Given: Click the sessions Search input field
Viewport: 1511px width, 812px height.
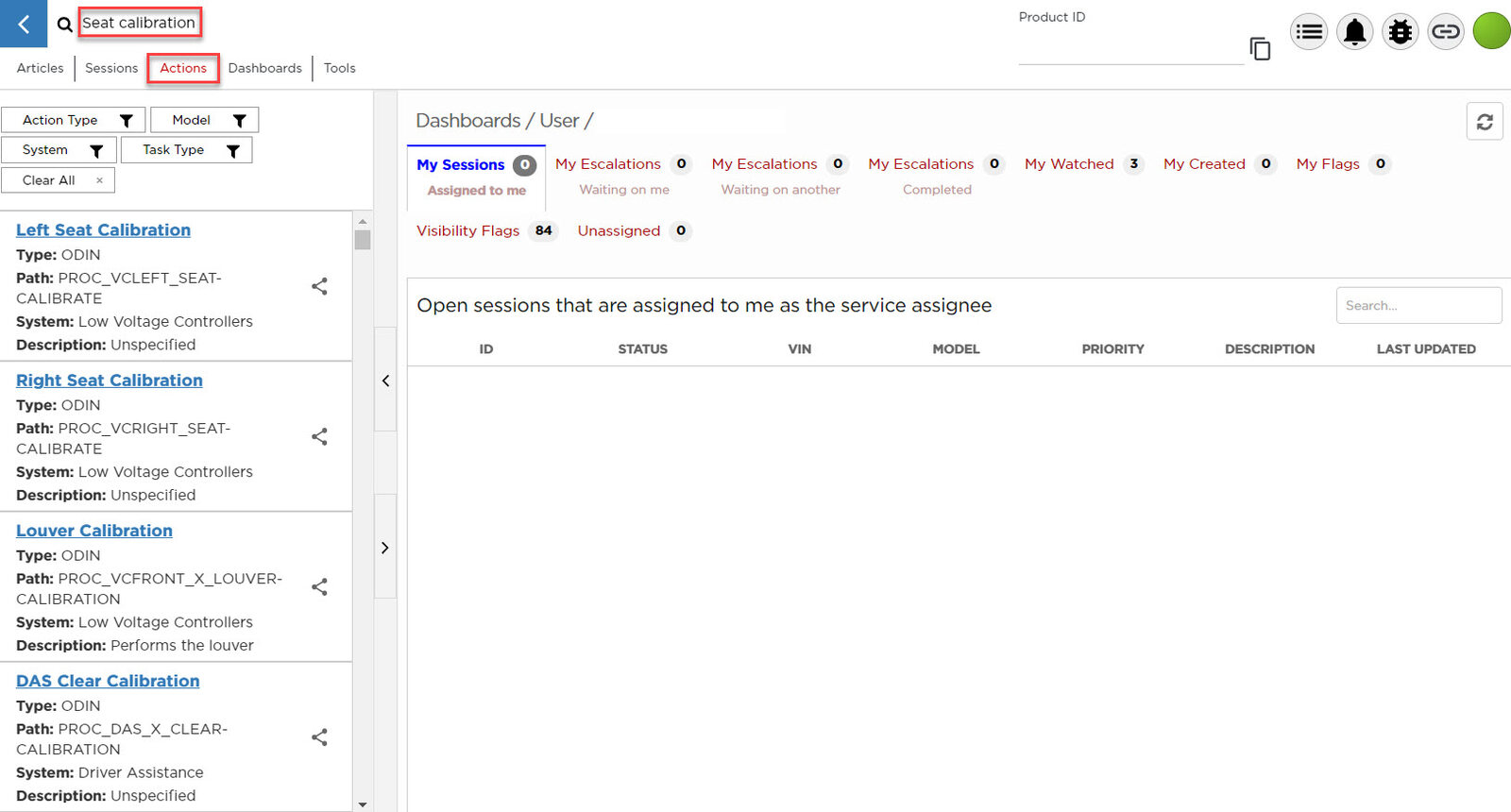Looking at the screenshot, I should (1418, 306).
